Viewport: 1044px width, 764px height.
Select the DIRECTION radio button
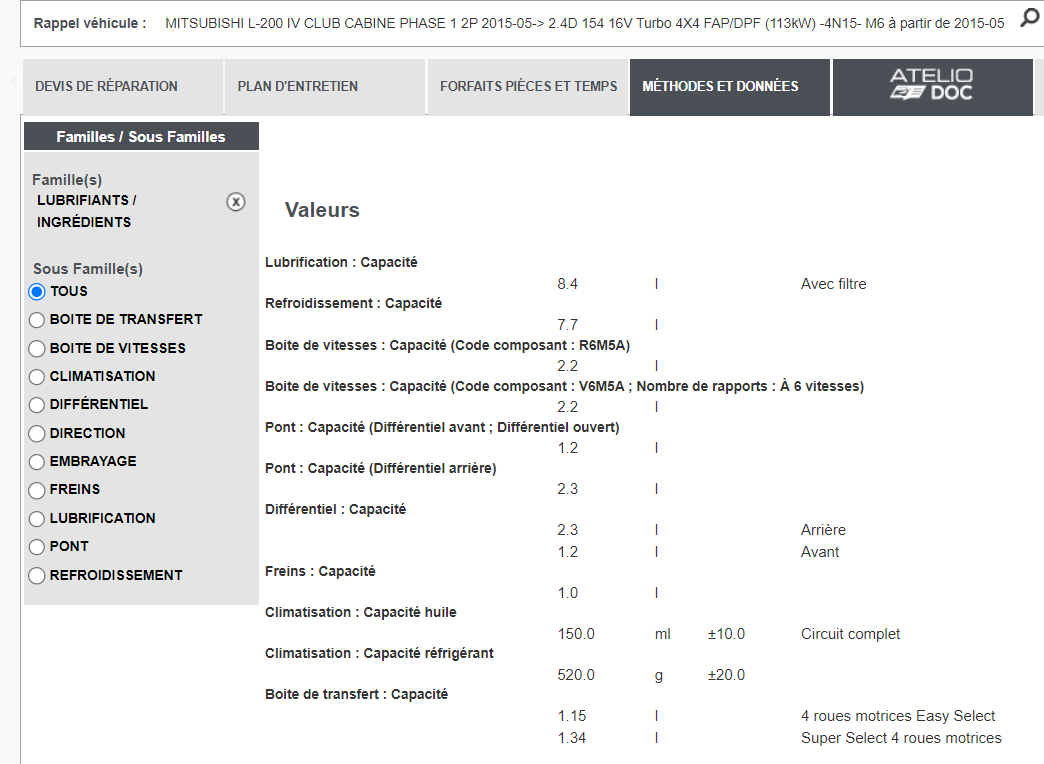tap(37, 434)
